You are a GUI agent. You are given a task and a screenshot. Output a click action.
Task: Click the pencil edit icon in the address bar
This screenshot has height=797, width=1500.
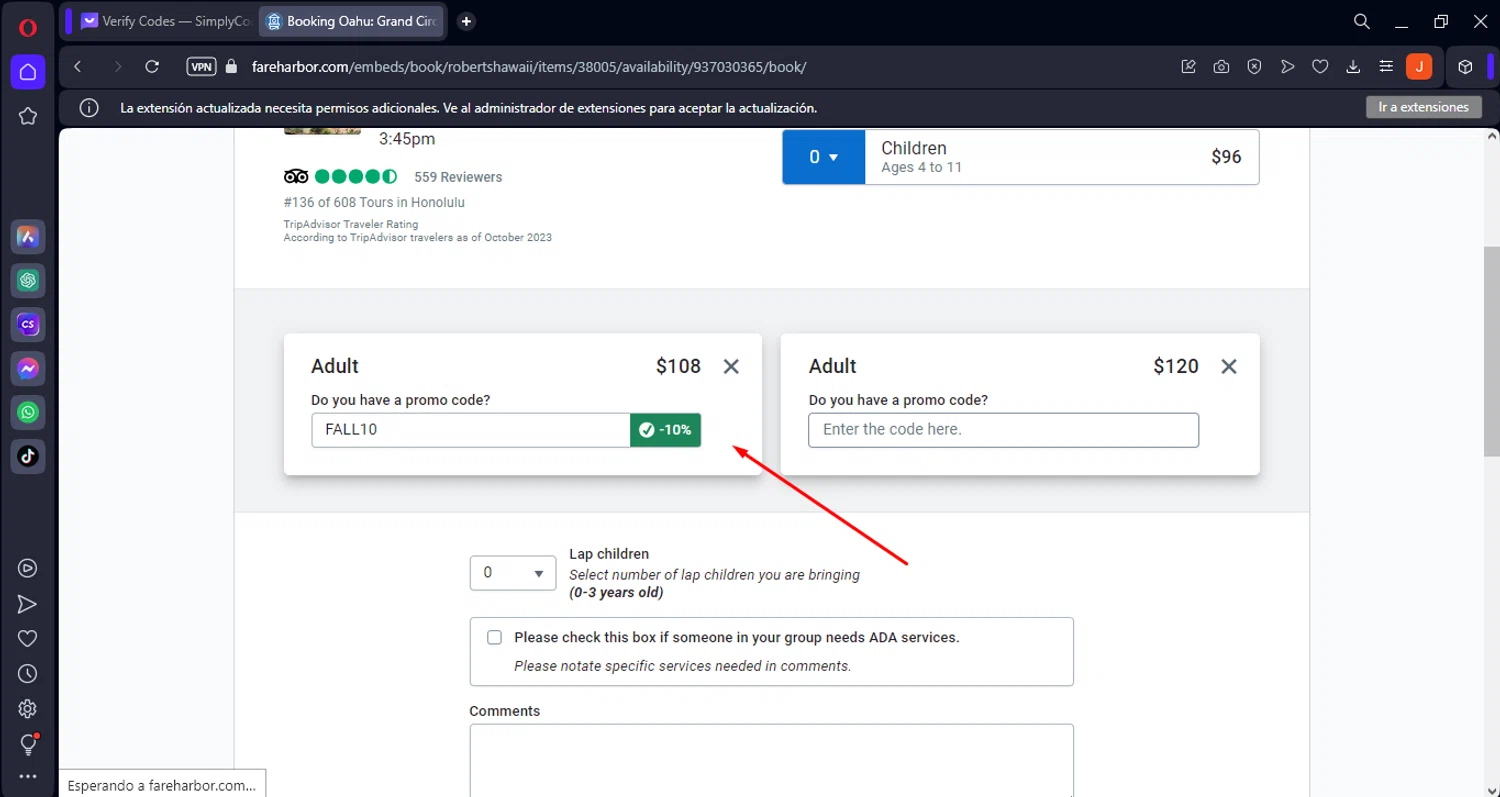click(1188, 67)
